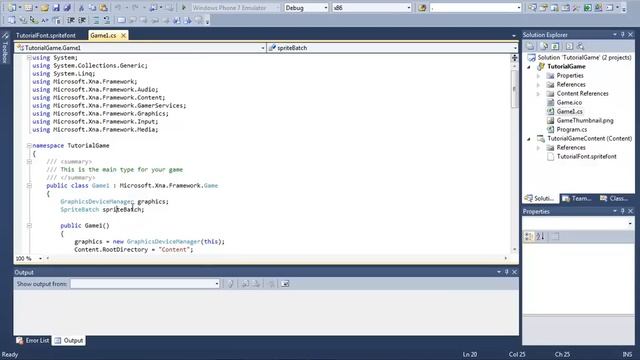The width and height of the screenshot is (640, 360).
Task: Click the editor split bar handle
Action: 514,58
